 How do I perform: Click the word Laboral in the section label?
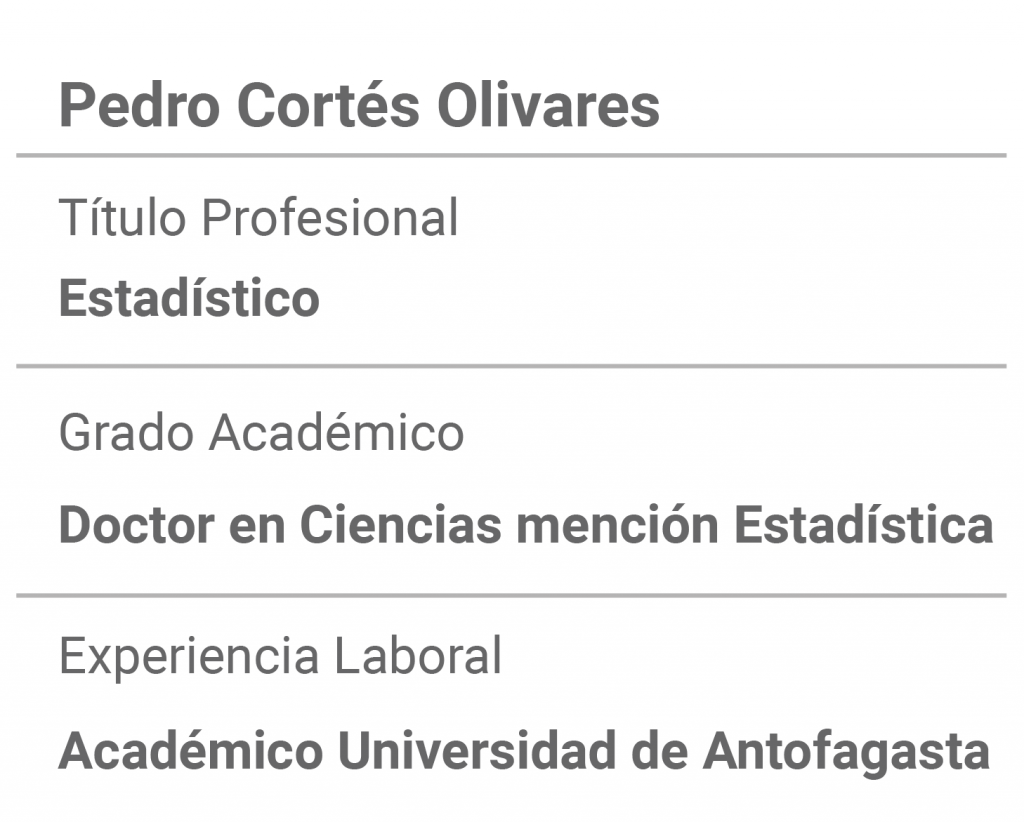(x=418, y=656)
